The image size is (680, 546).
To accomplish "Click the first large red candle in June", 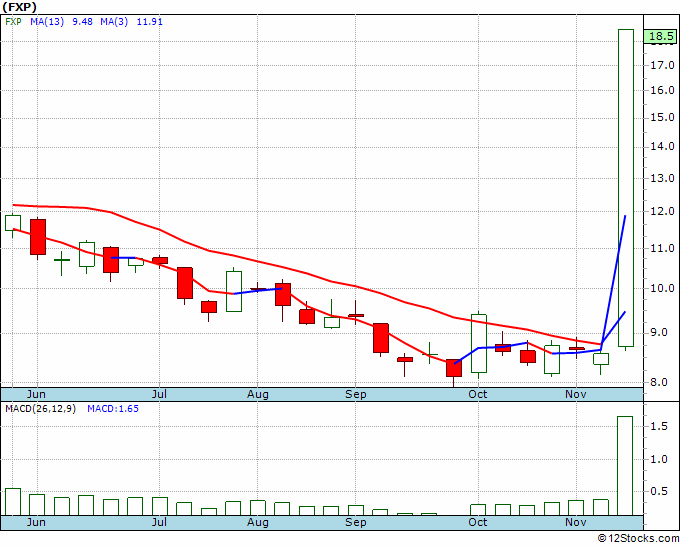I will tap(38, 236).
